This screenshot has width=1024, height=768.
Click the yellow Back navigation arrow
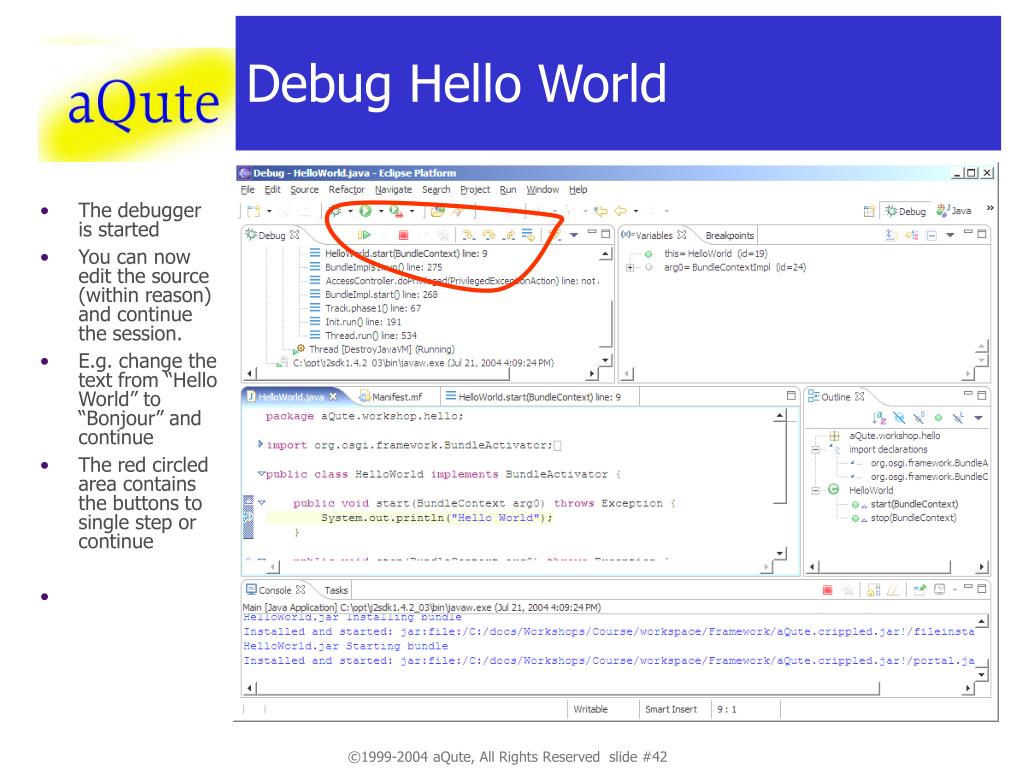point(620,211)
